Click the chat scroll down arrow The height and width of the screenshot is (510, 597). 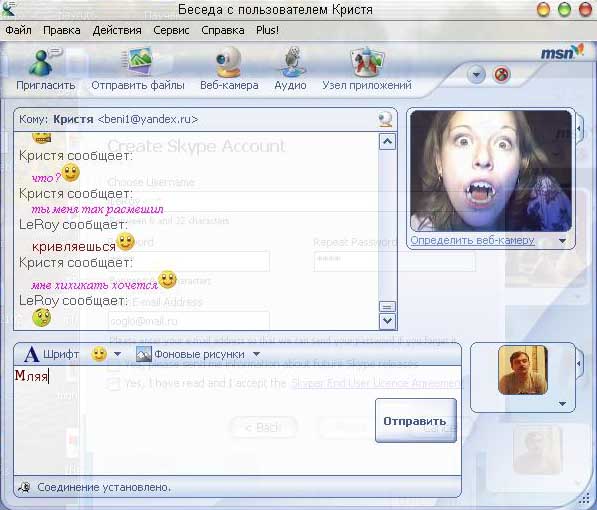tap(387, 321)
